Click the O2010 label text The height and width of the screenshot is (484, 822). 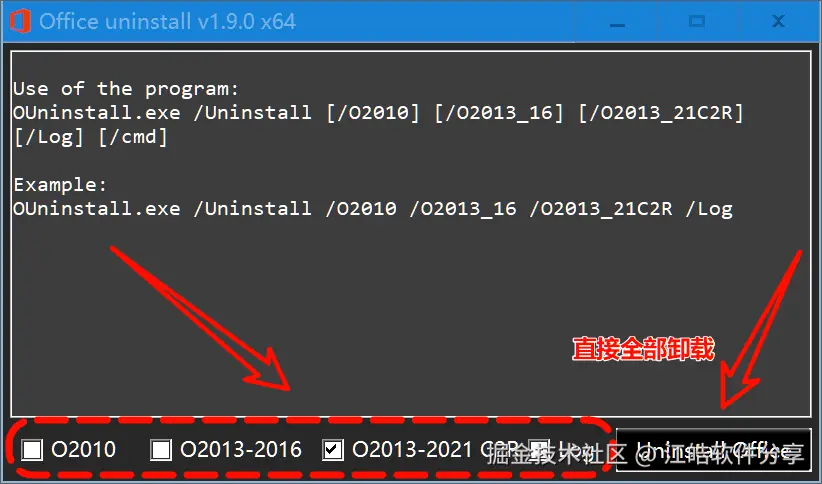coord(83,450)
